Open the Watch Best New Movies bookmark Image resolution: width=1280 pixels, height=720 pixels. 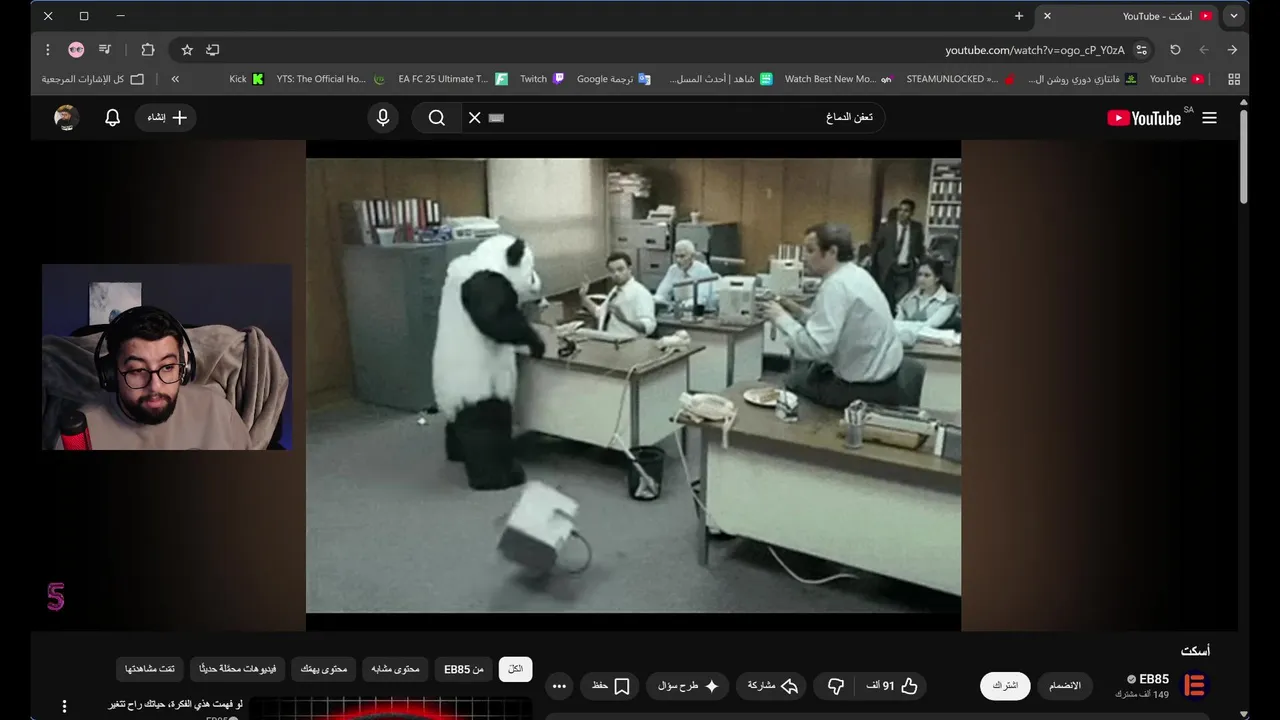[x=838, y=79]
